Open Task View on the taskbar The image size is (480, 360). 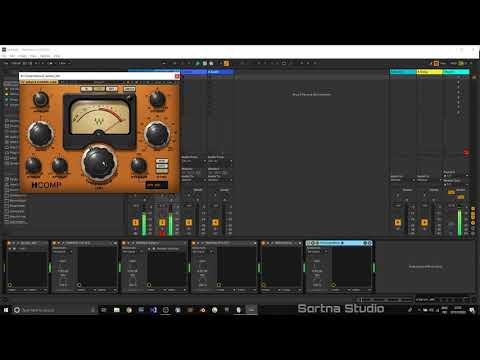tap(104, 310)
